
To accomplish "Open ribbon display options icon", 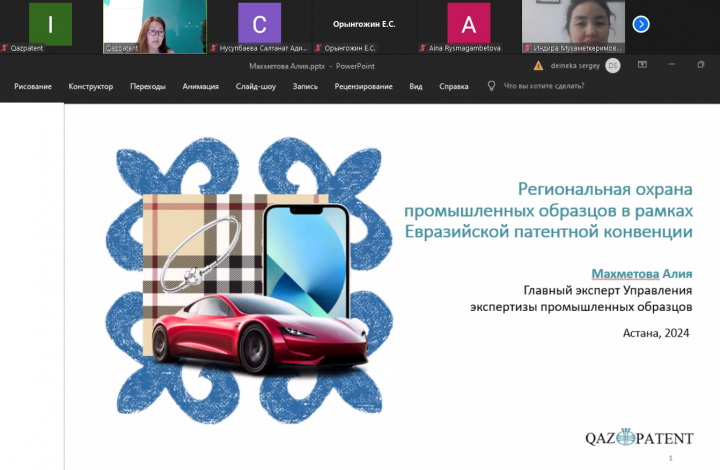I will pyautogui.click(x=642, y=66).
